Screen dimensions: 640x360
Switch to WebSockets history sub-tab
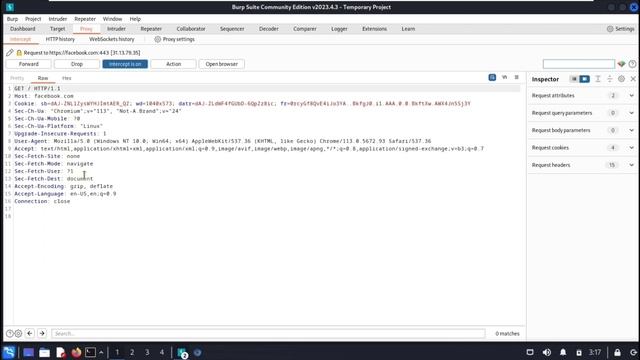tap(111, 39)
